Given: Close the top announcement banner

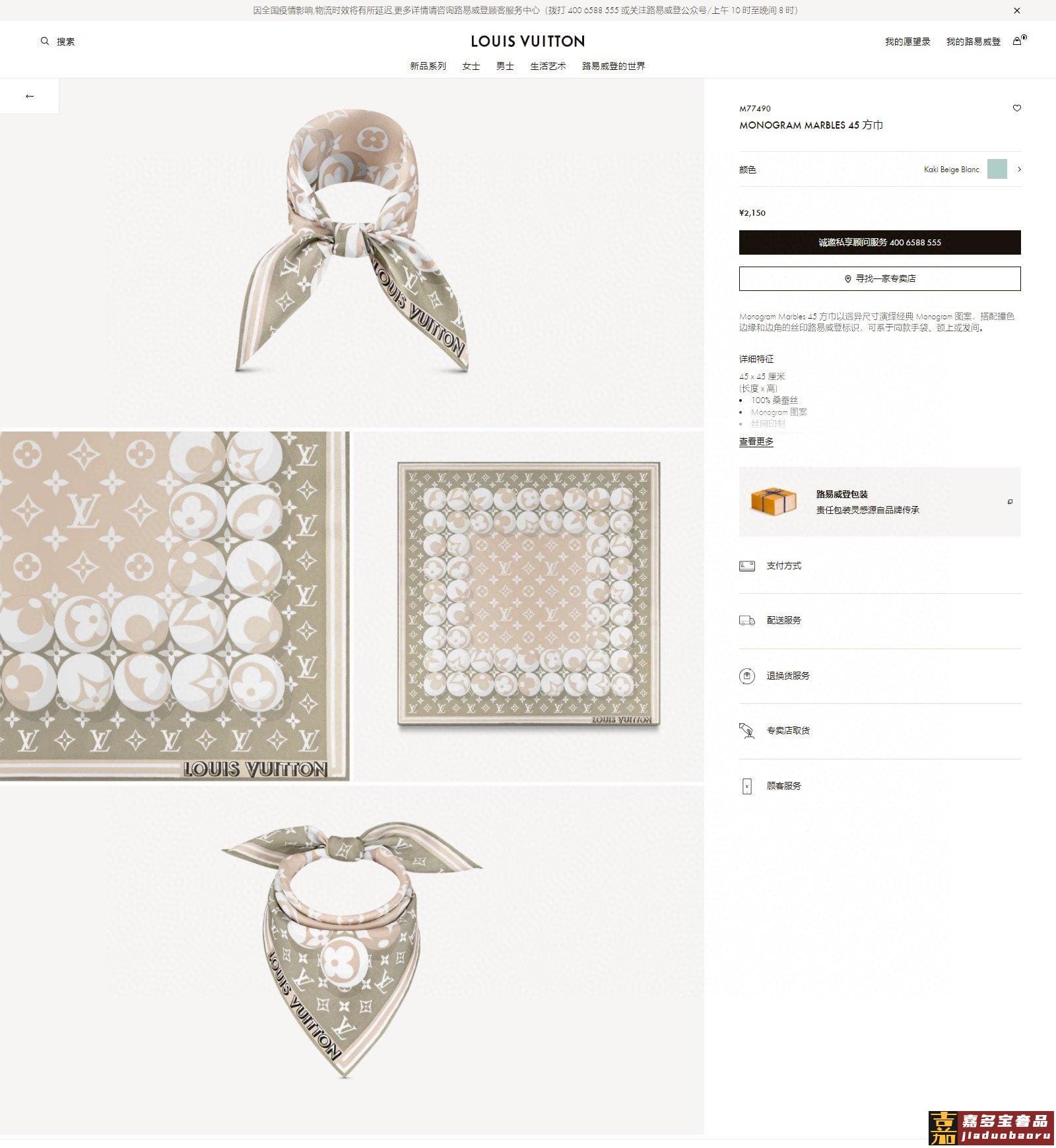Looking at the screenshot, I should [1016, 11].
